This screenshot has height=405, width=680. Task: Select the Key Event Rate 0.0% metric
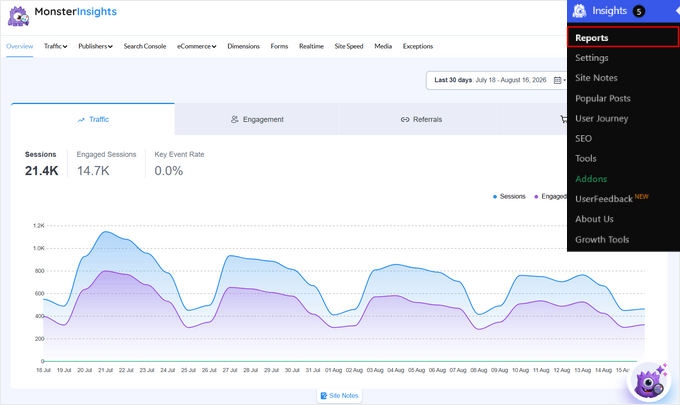tap(179, 164)
